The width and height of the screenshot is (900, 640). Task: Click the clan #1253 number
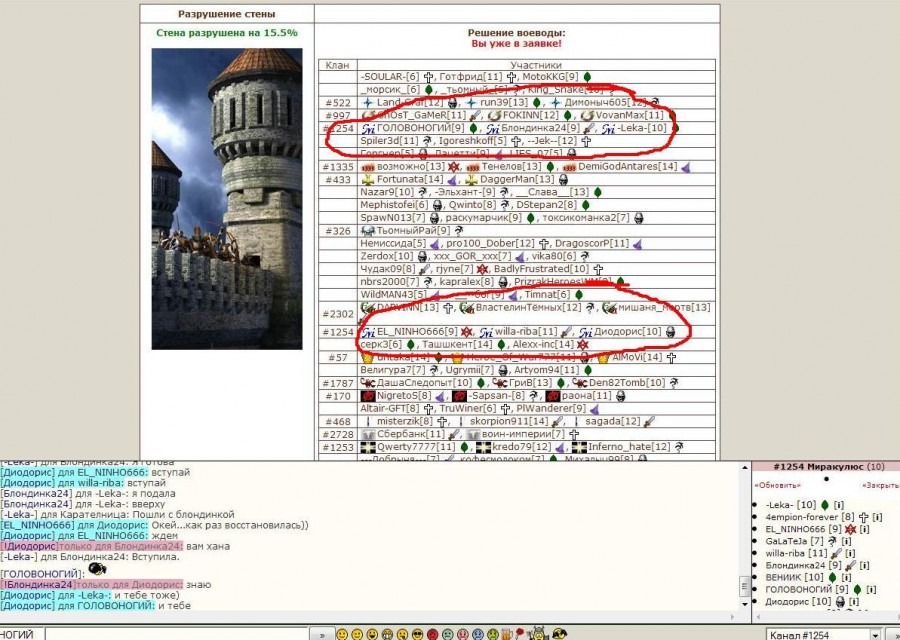(338, 447)
